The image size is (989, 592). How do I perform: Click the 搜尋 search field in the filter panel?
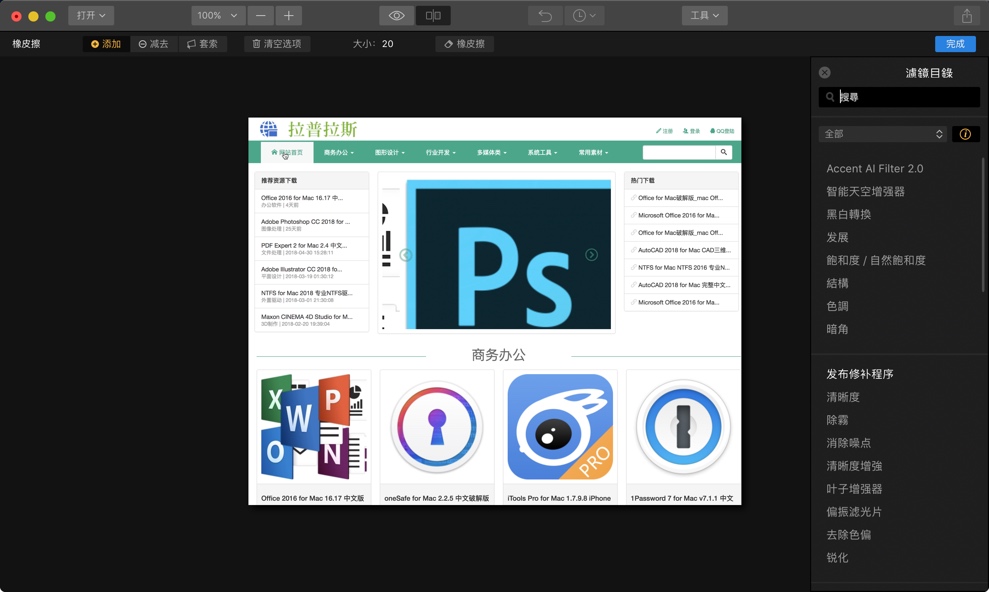pyautogui.click(x=899, y=96)
